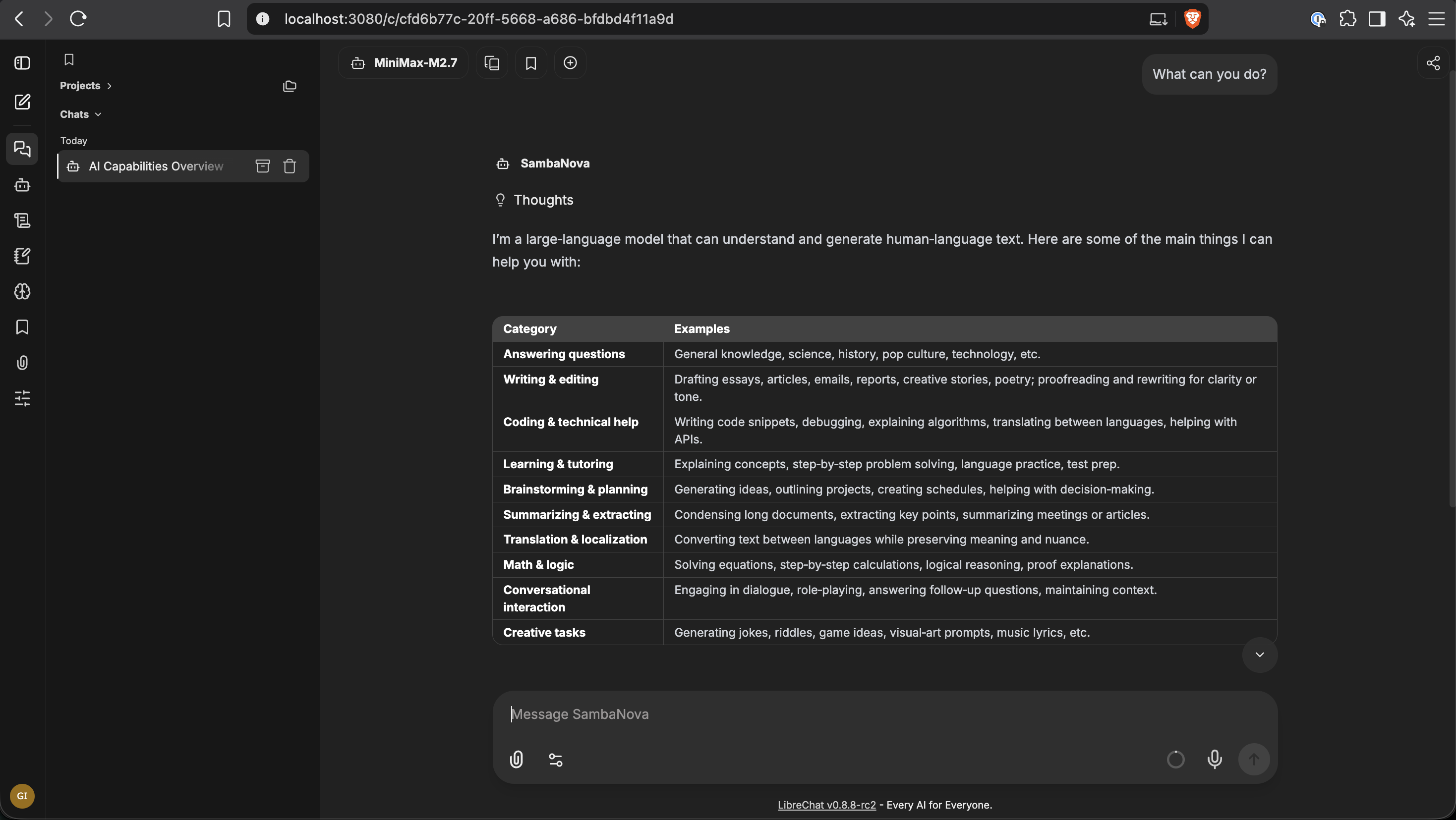The image size is (1456, 820).
Task: Open the password manager extension icon
Action: click(1318, 19)
